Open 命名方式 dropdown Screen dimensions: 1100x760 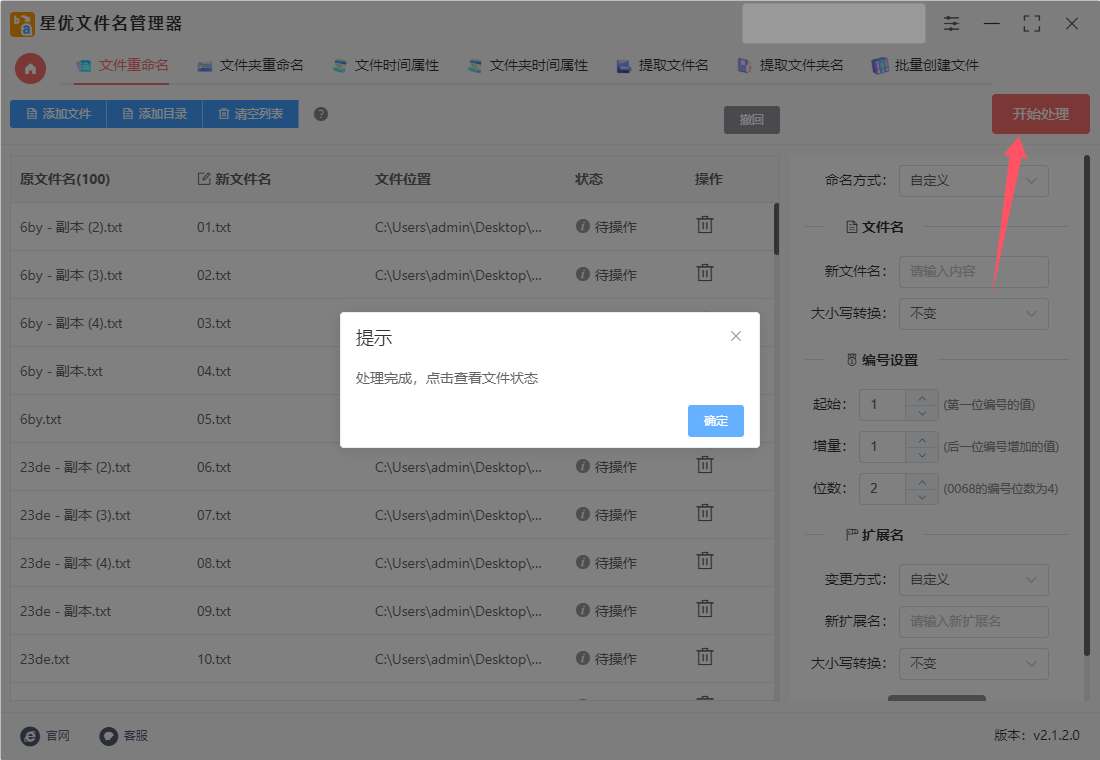(x=974, y=181)
